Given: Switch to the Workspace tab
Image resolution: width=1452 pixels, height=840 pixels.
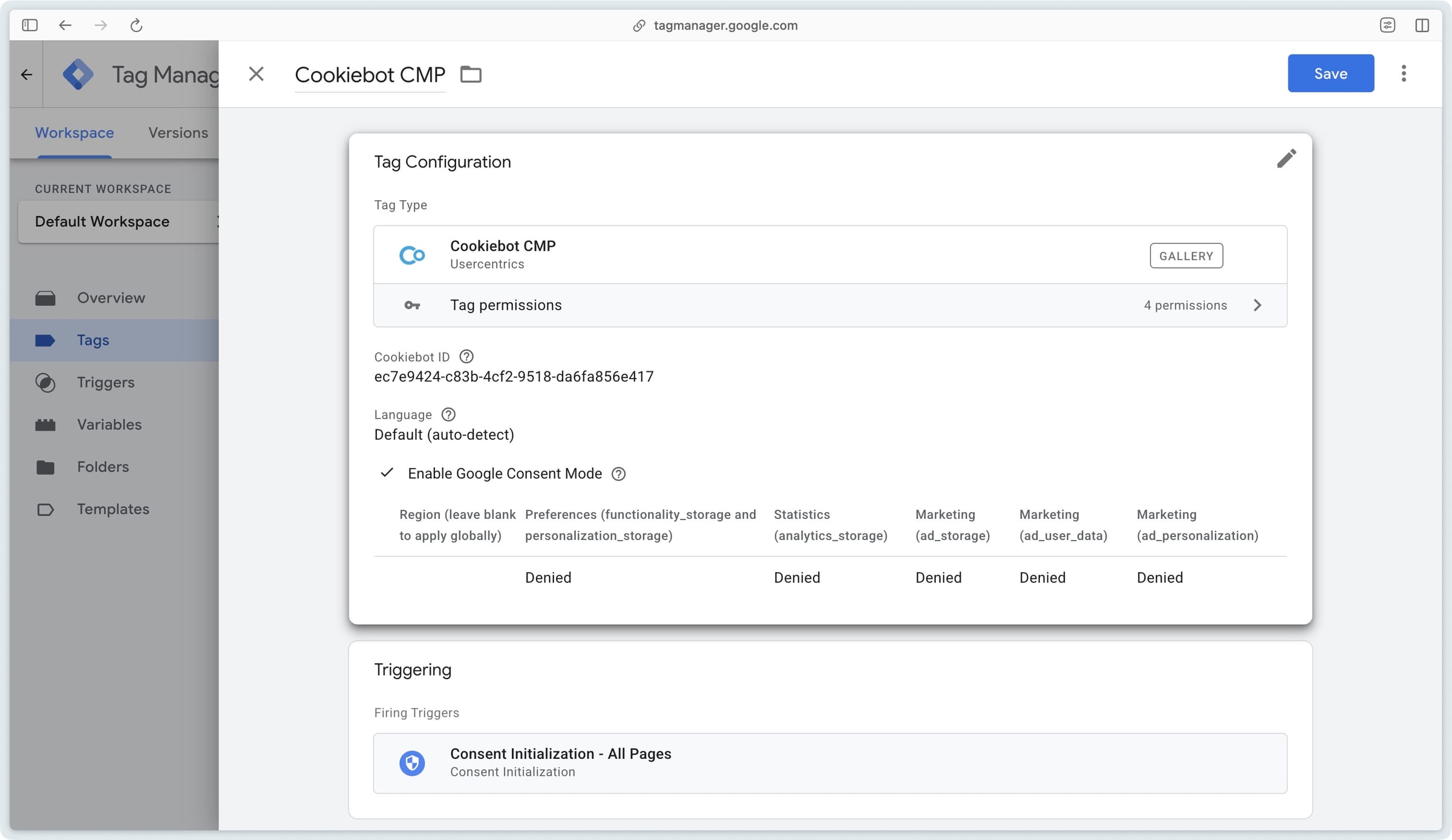Looking at the screenshot, I should click(74, 132).
